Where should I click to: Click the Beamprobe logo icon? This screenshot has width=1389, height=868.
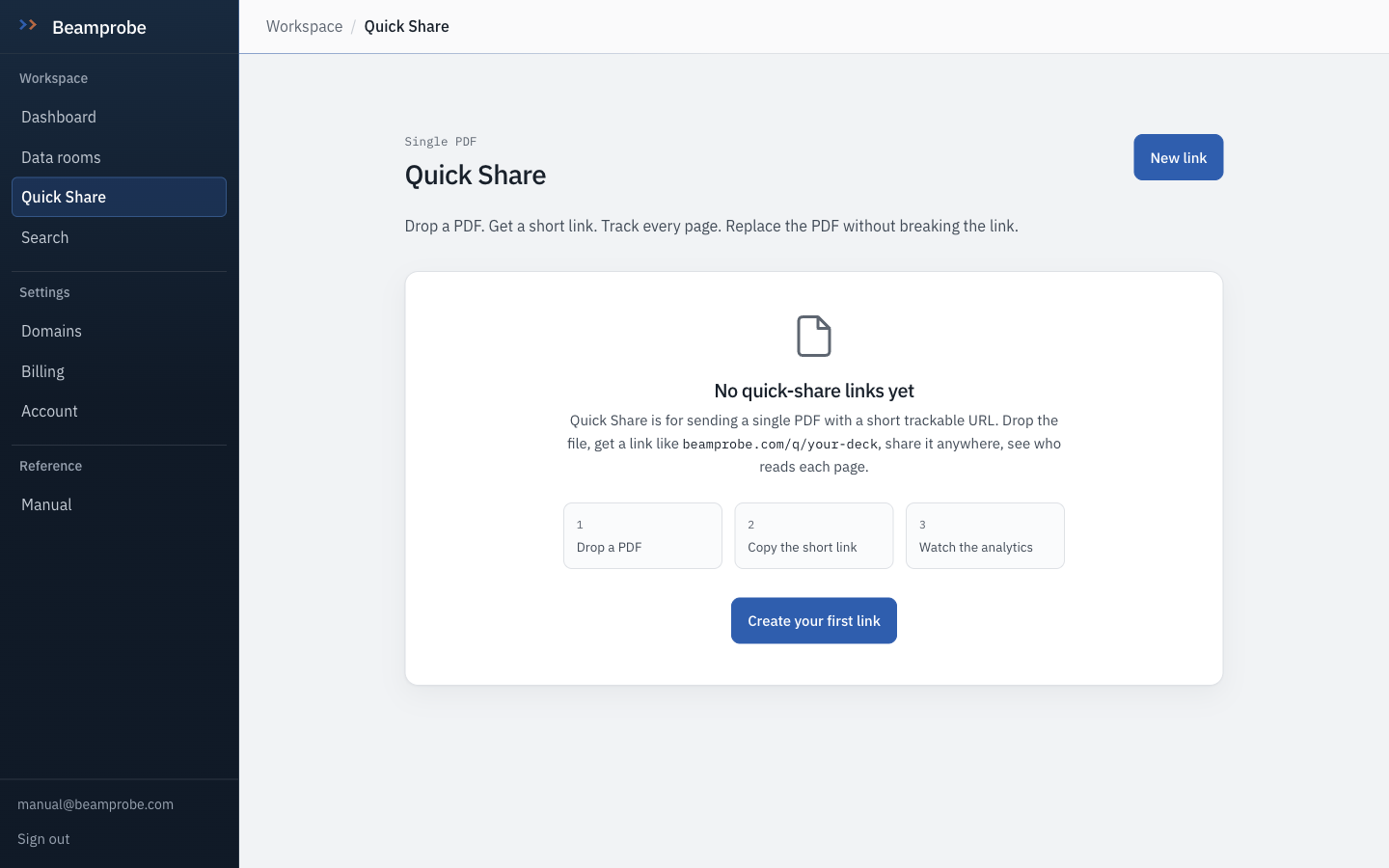[x=28, y=25]
